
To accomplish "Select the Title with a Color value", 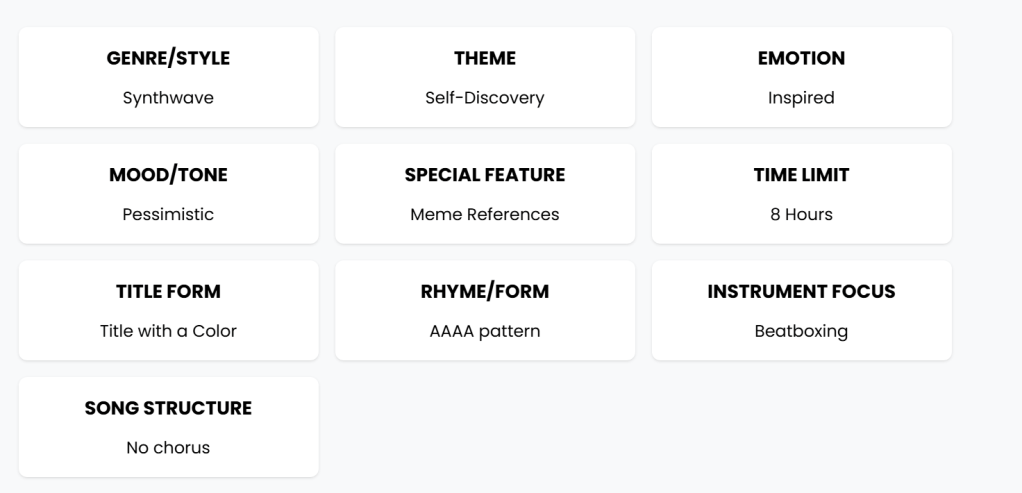I will 168,331.
